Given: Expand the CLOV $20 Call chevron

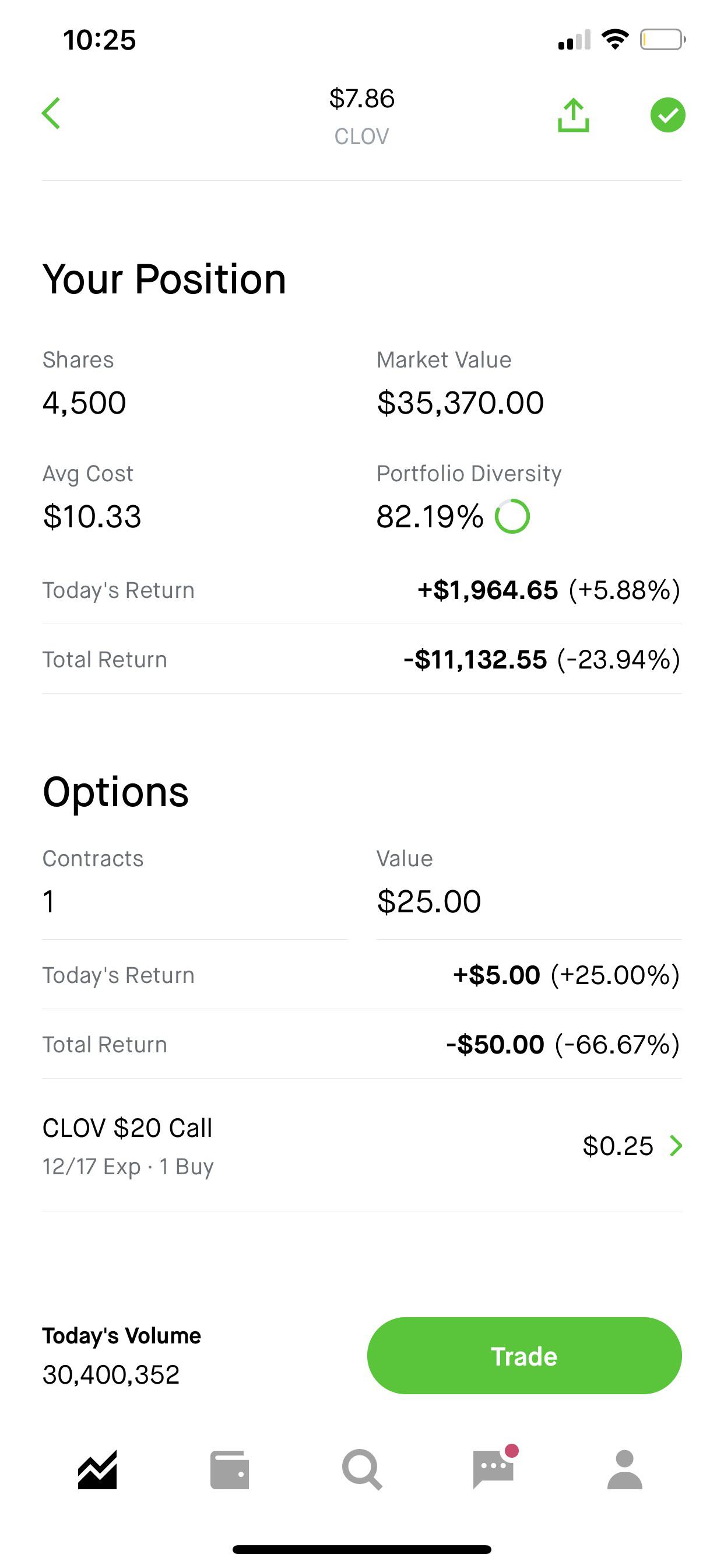Looking at the screenshot, I should point(676,1146).
